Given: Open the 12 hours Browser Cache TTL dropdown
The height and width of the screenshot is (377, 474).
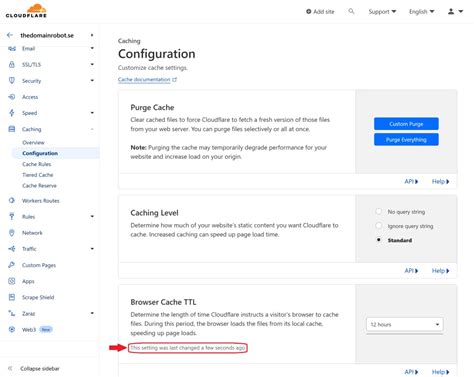Looking at the screenshot, I should click(405, 324).
